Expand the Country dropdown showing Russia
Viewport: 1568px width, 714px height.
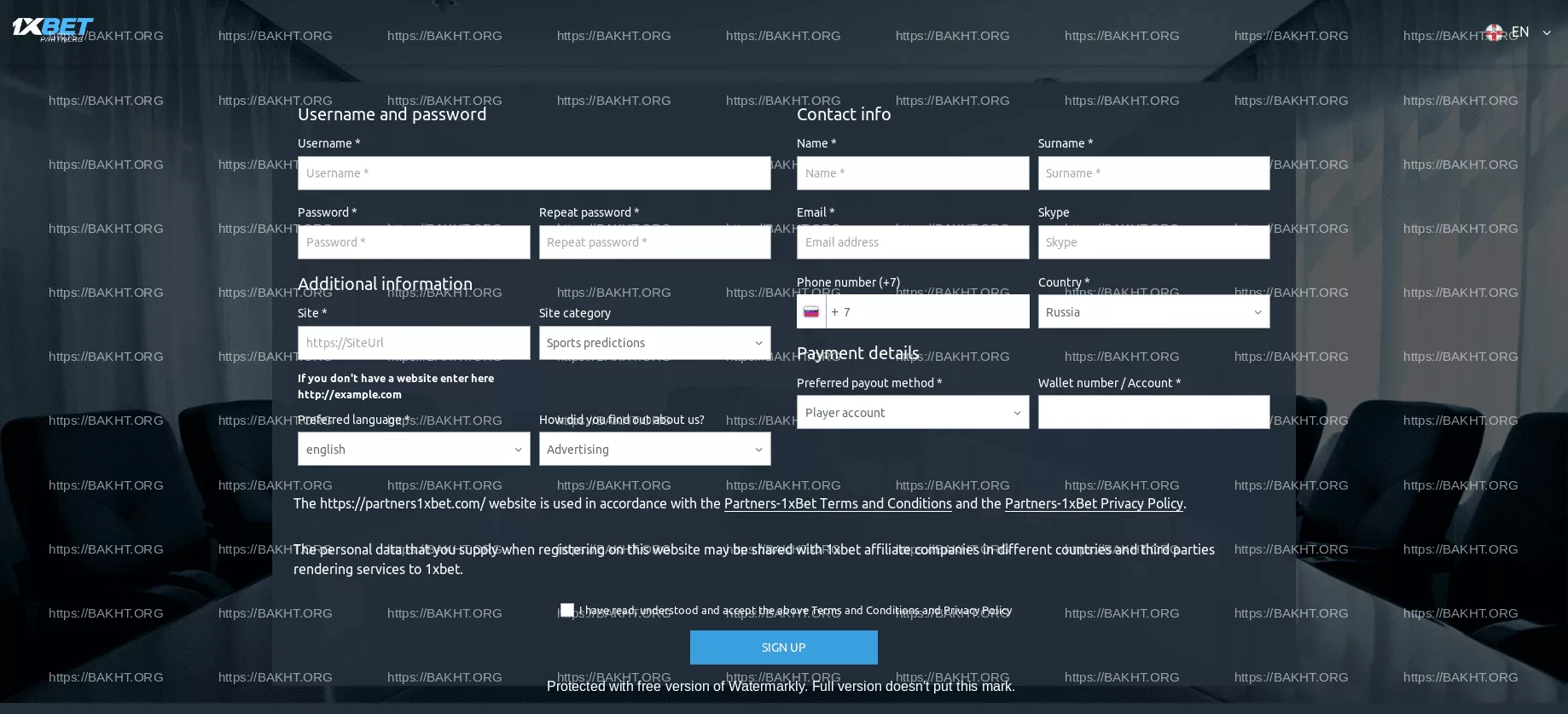coord(1153,312)
